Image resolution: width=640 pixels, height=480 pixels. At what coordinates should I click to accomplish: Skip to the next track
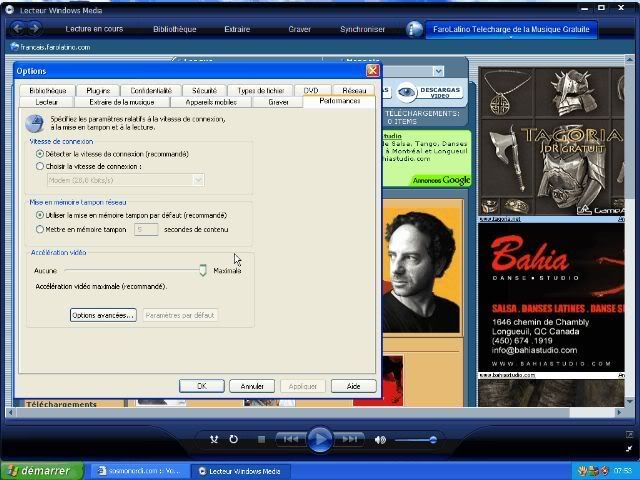pyautogui.click(x=349, y=439)
